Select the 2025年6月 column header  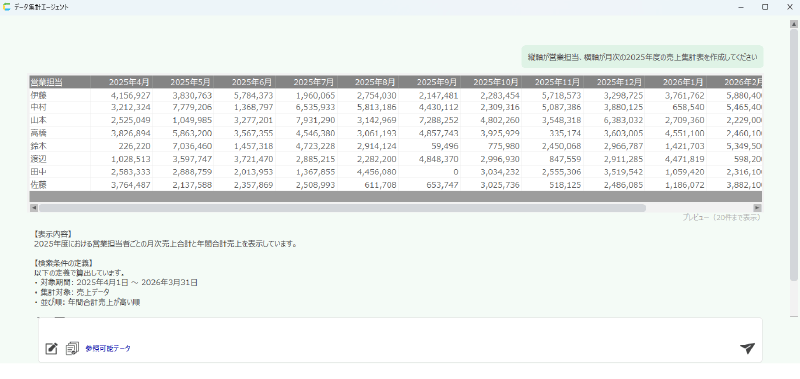tap(245, 82)
